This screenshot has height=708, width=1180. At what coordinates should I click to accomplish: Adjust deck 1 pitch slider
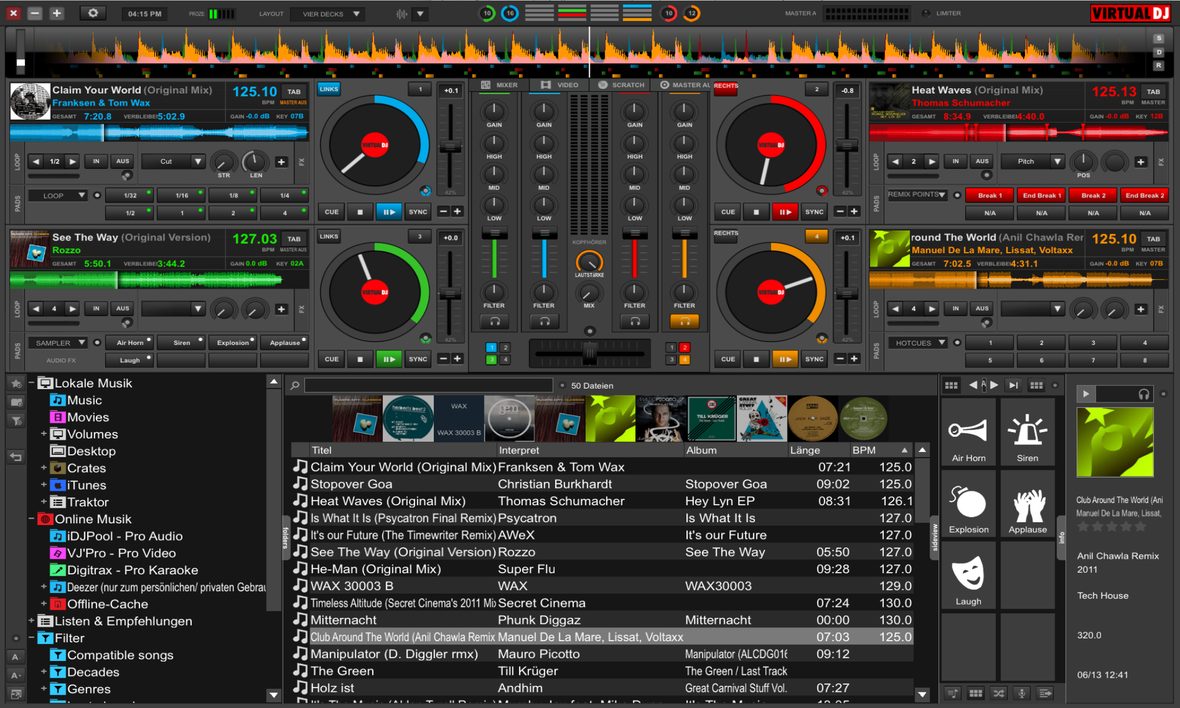pyautogui.click(x=450, y=147)
